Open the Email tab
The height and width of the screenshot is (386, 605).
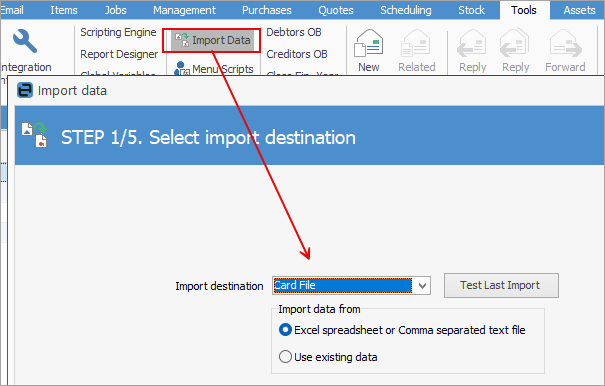[12, 10]
